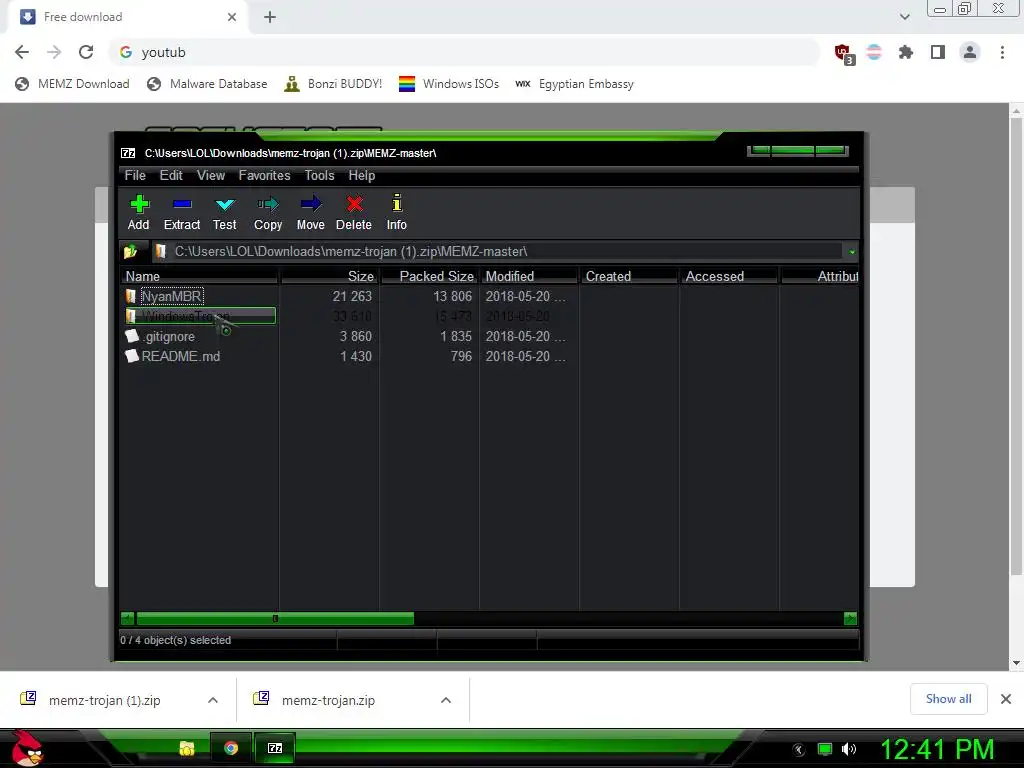Open Info from the toolbar
This screenshot has width=1024, height=768.
(396, 203)
